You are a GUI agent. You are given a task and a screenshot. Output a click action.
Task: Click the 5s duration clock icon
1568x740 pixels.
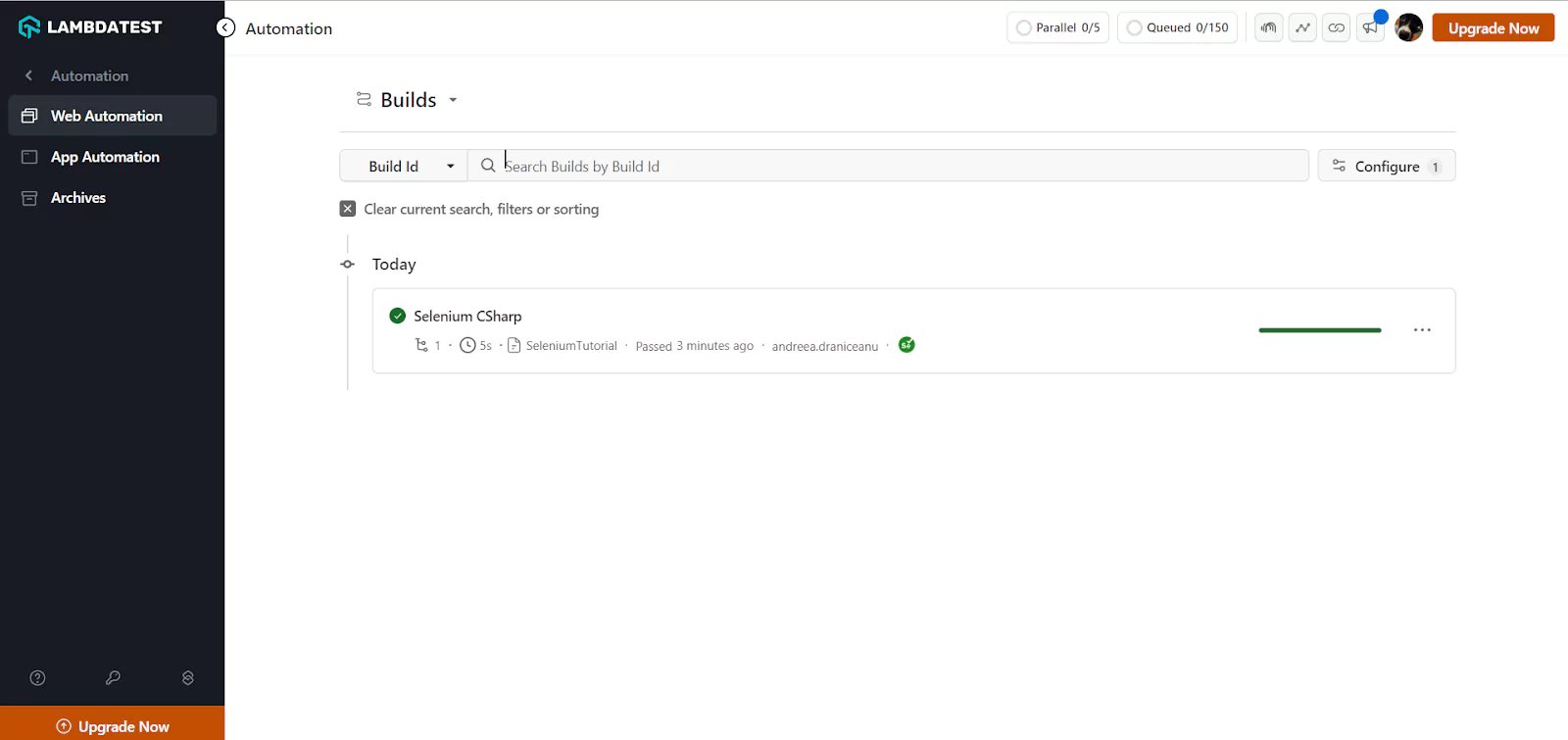pyautogui.click(x=467, y=345)
